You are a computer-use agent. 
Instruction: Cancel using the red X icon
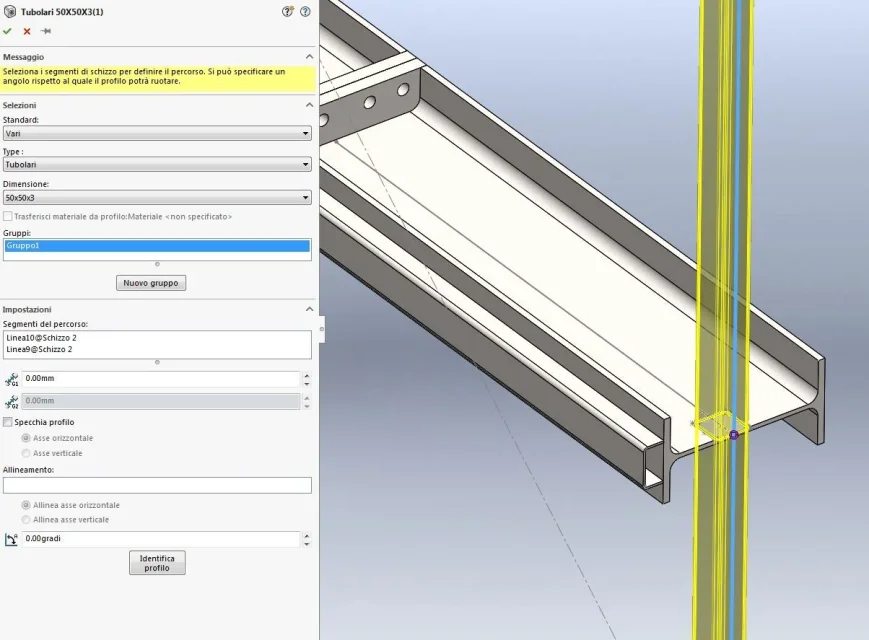(27, 32)
